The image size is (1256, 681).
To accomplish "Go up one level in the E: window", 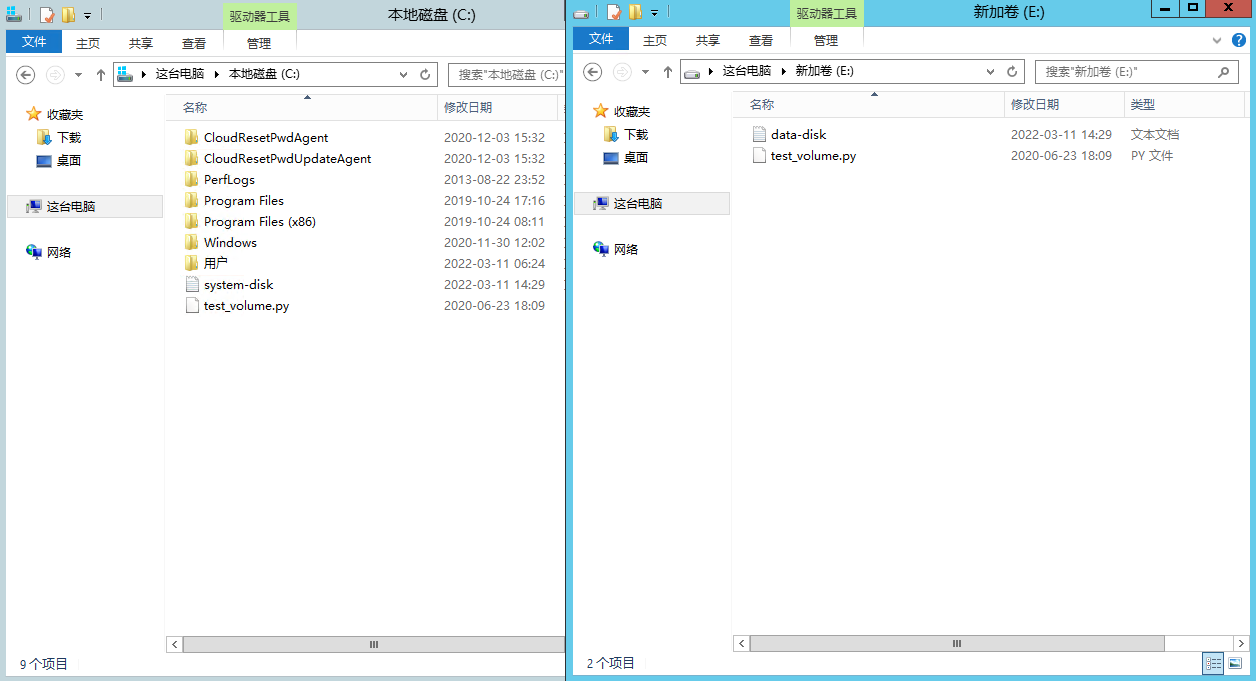I will (x=667, y=72).
